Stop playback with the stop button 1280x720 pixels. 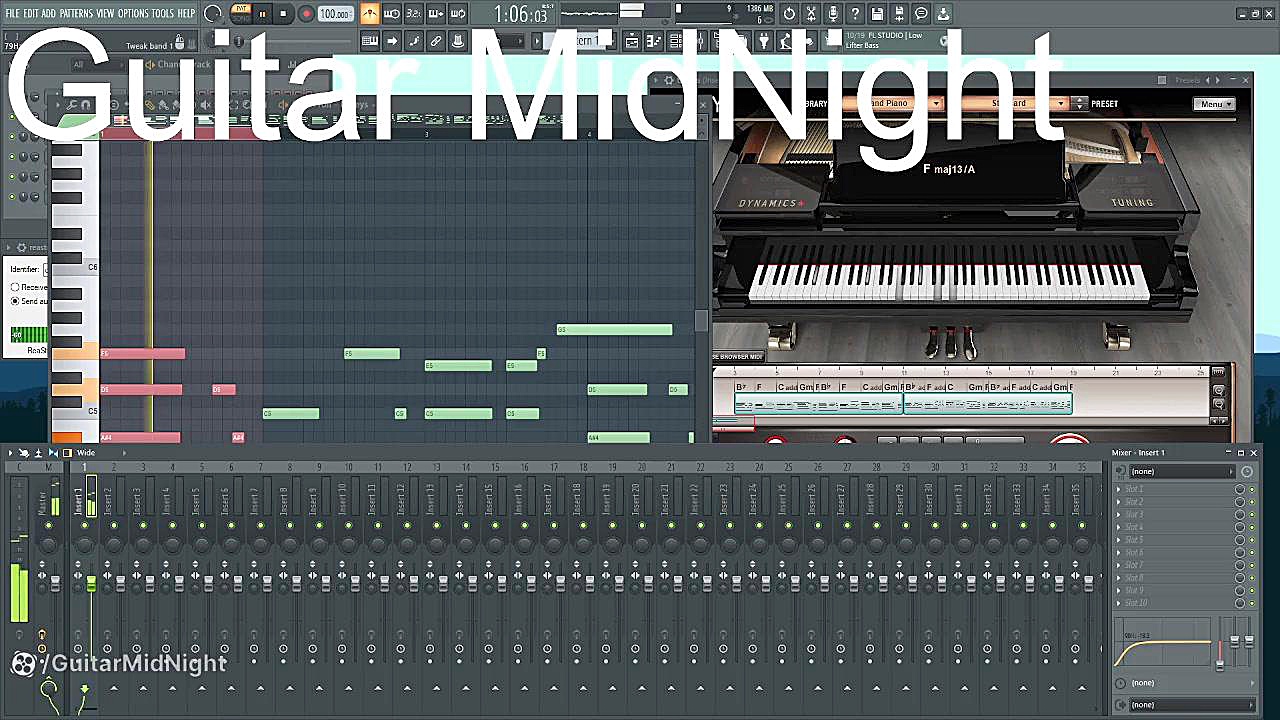tap(284, 14)
